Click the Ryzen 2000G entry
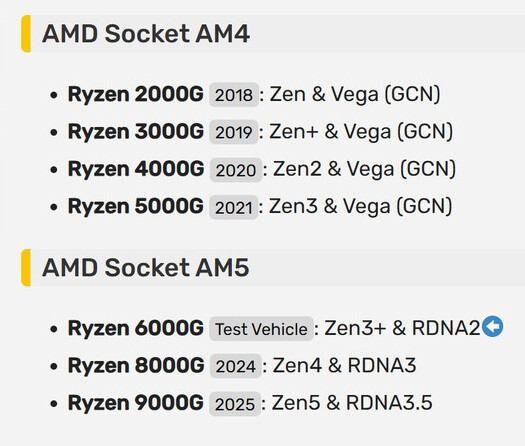525x446 pixels. click(136, 94)
